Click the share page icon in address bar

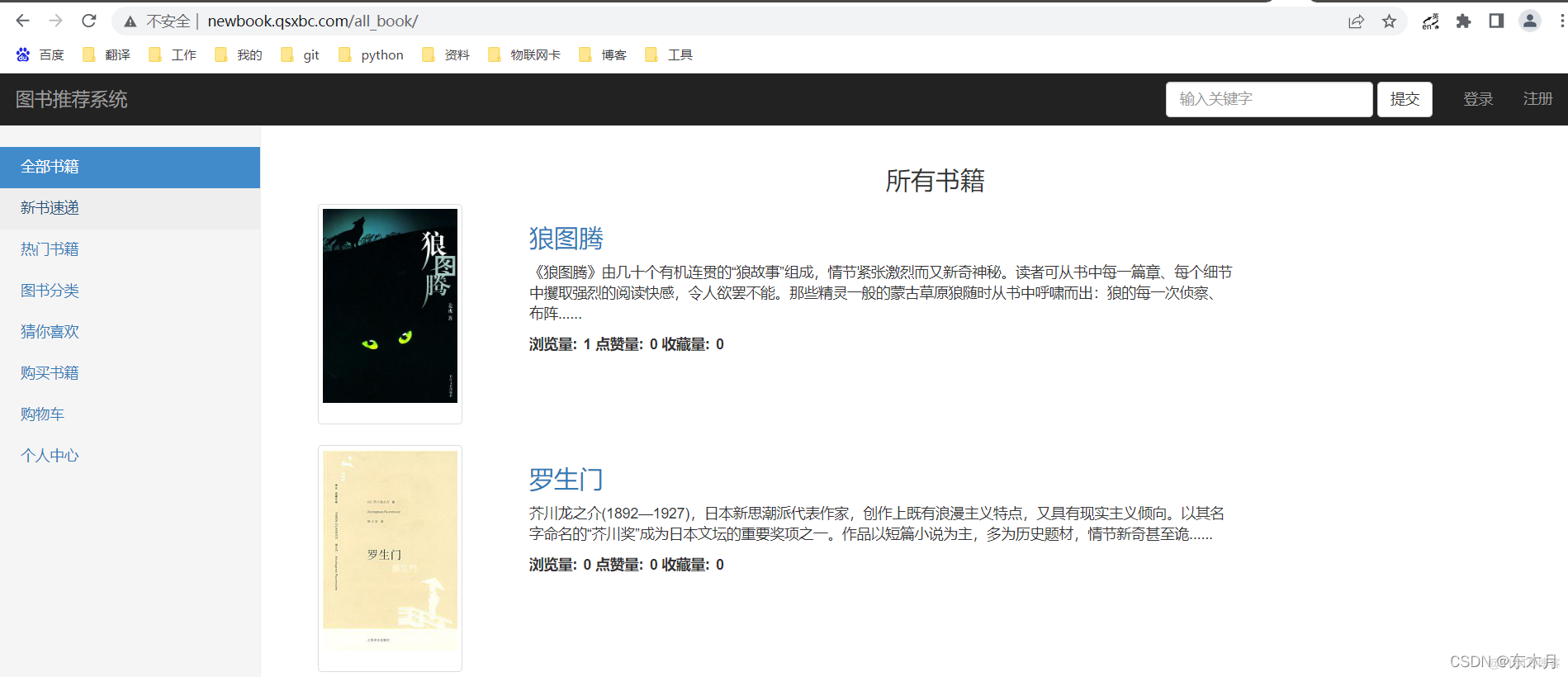tap(1356, 21)
